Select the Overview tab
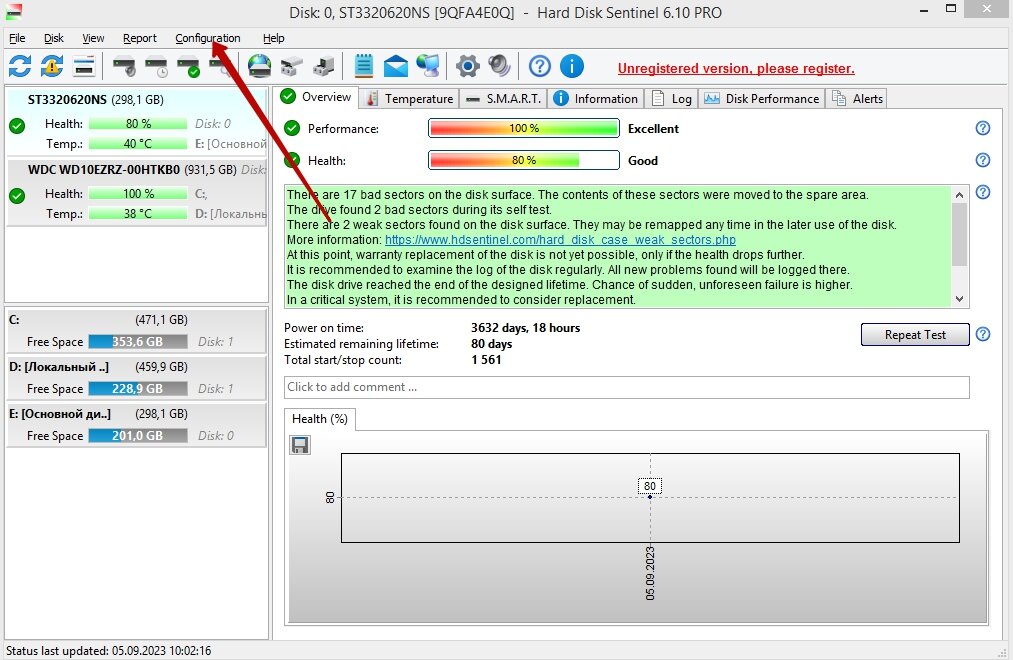Viewport: 1013px width, 660px height. [317, 97]
